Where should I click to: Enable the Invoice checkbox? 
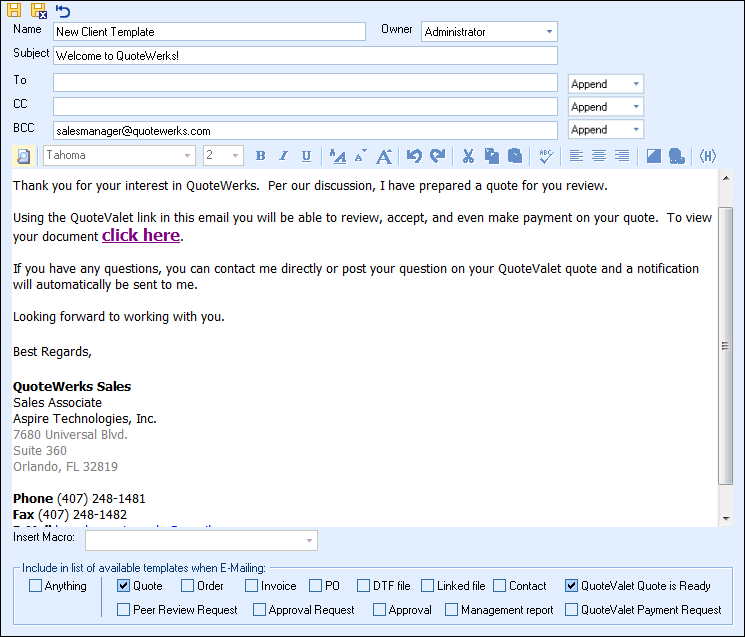click(252, 586)
